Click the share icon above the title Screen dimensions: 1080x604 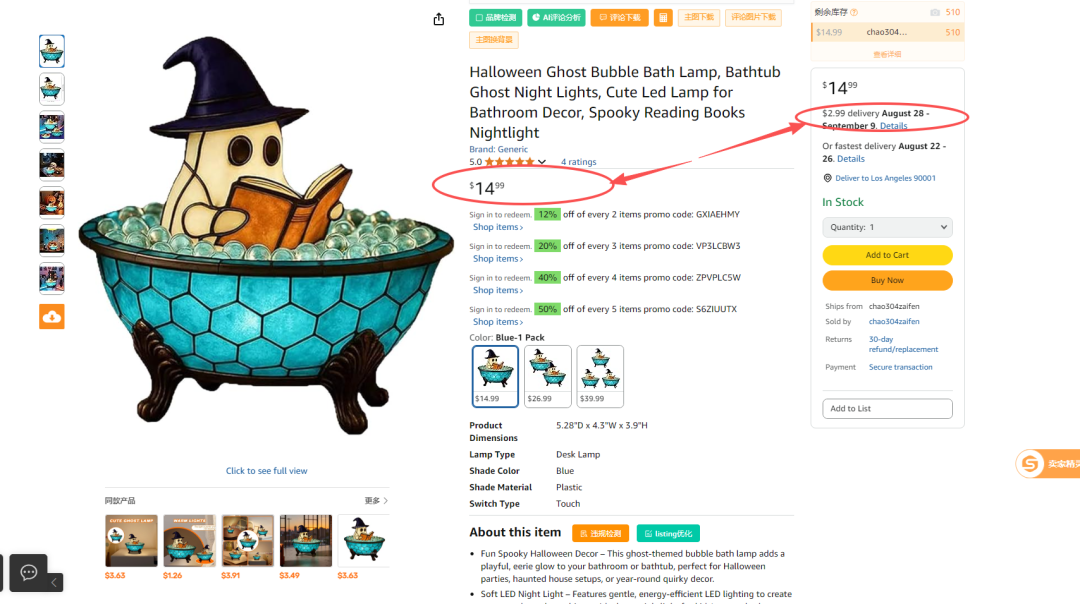439,19
